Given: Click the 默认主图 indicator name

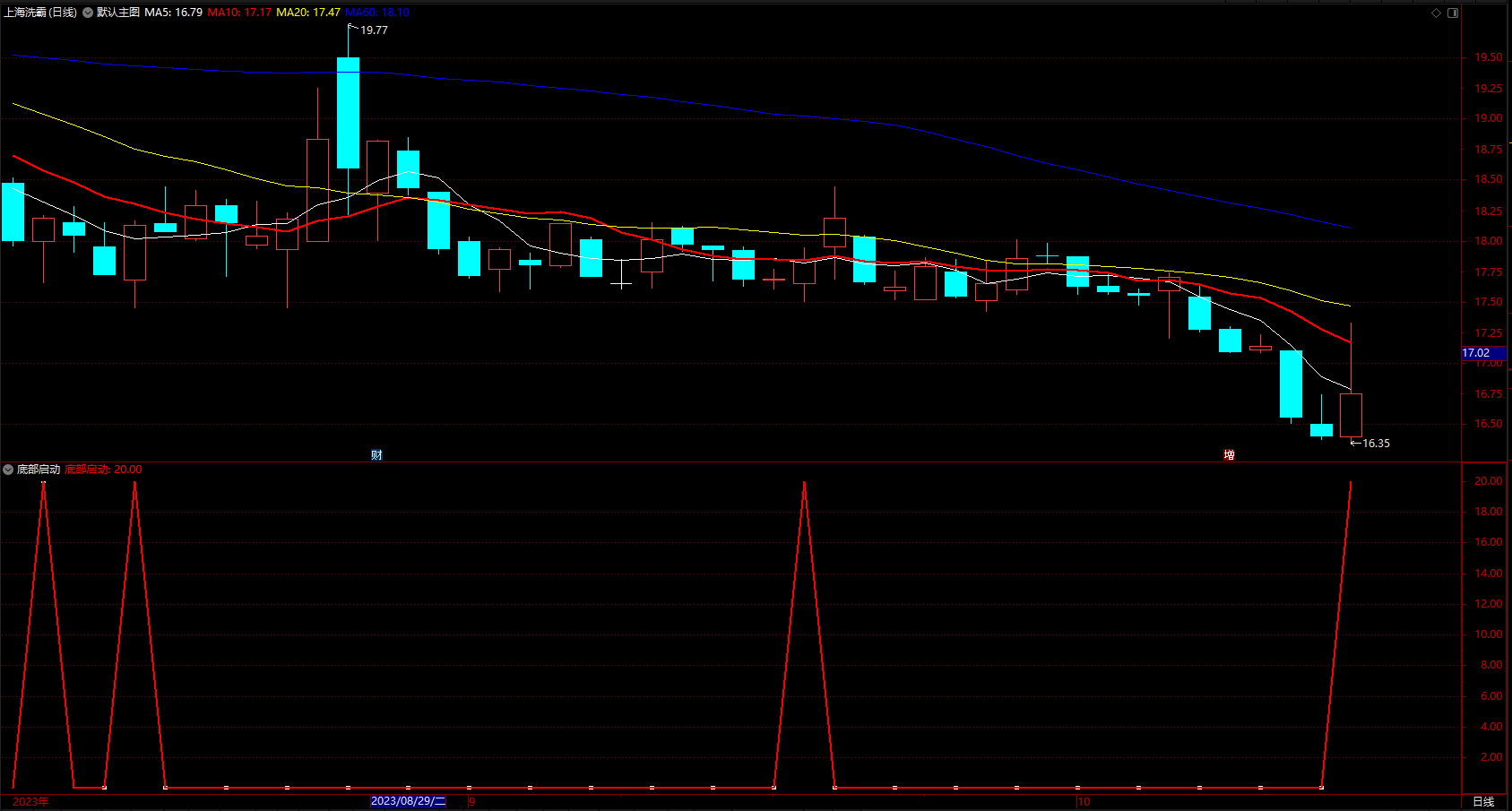Looking at the screenshot, I should [x=118, y=13].
